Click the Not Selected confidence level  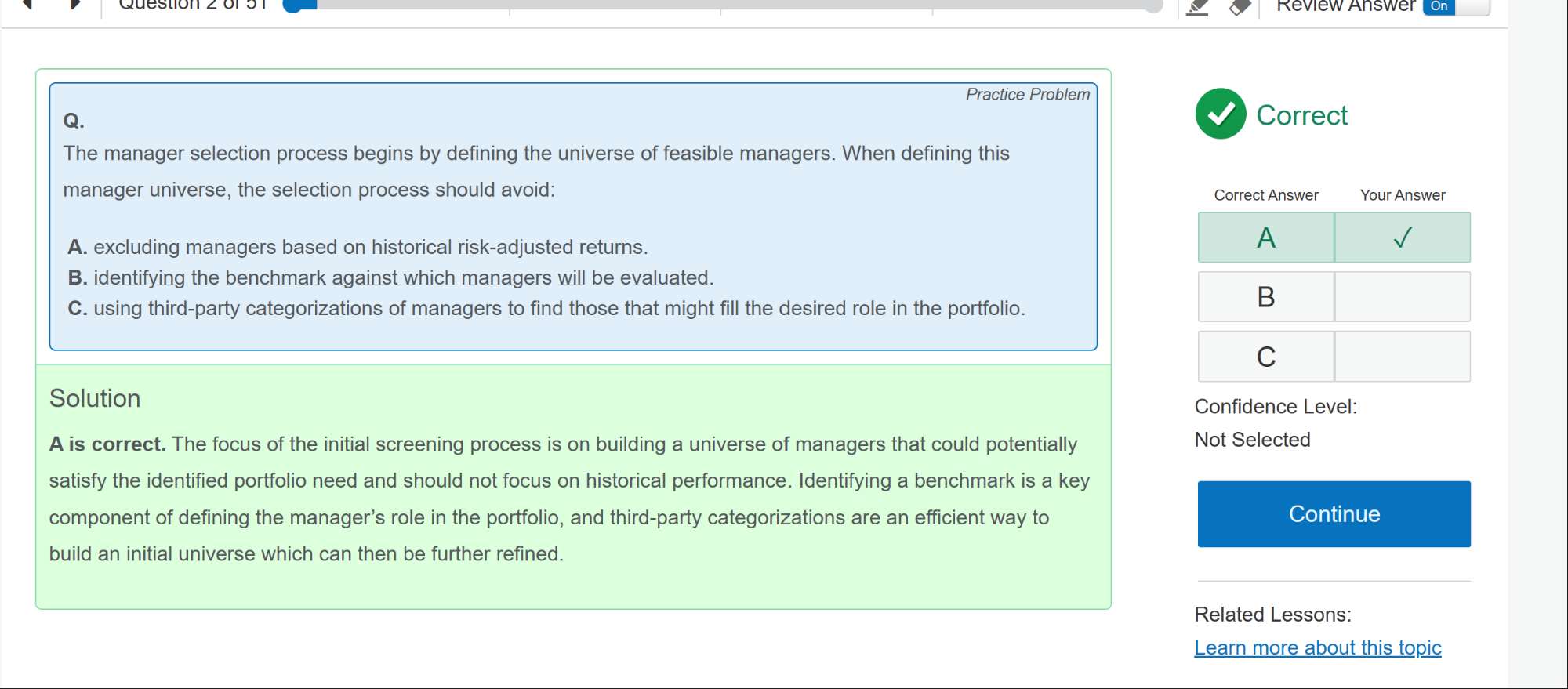(1252, 440)
